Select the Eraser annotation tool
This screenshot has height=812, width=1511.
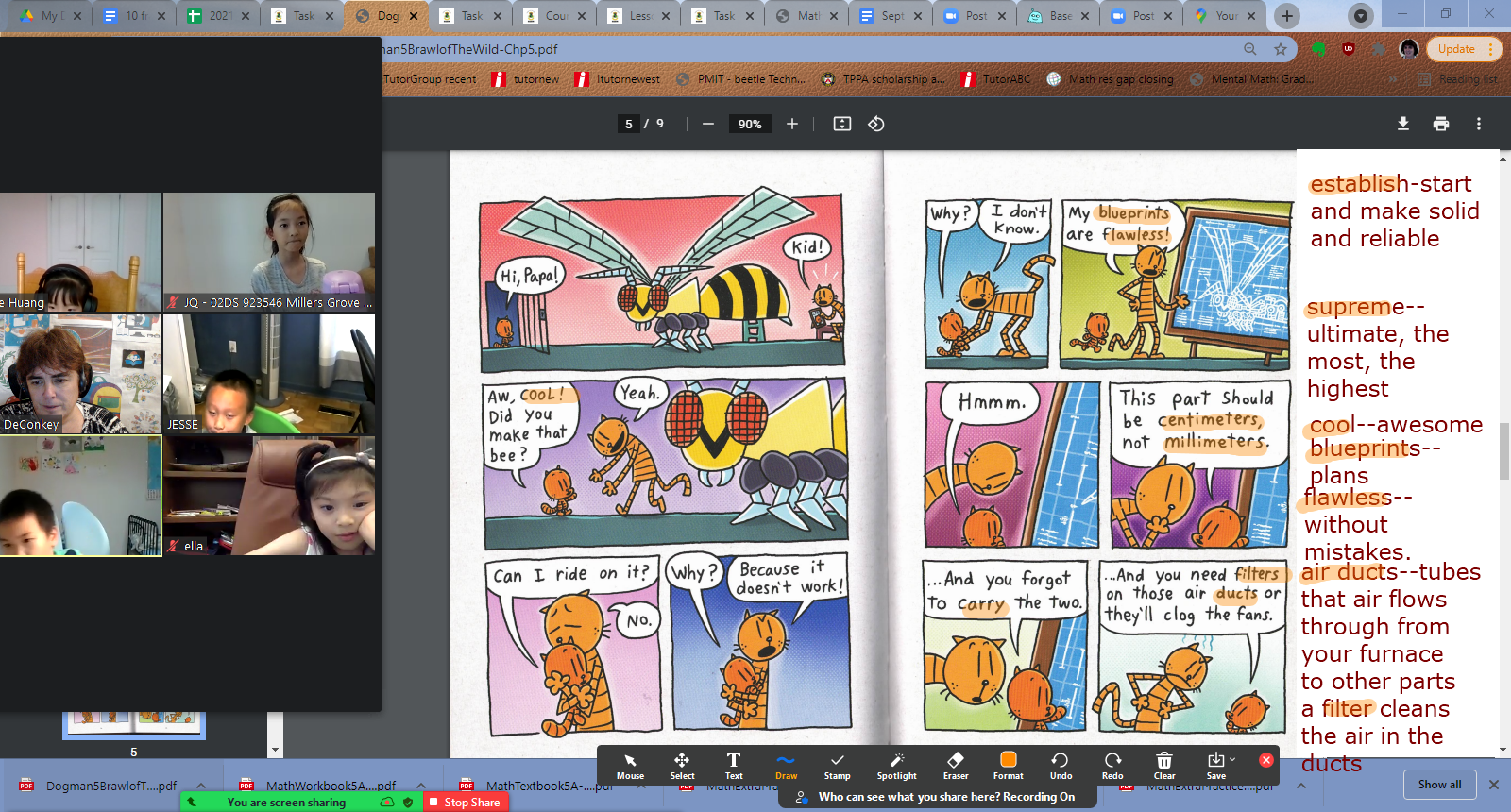click(956, 767)
